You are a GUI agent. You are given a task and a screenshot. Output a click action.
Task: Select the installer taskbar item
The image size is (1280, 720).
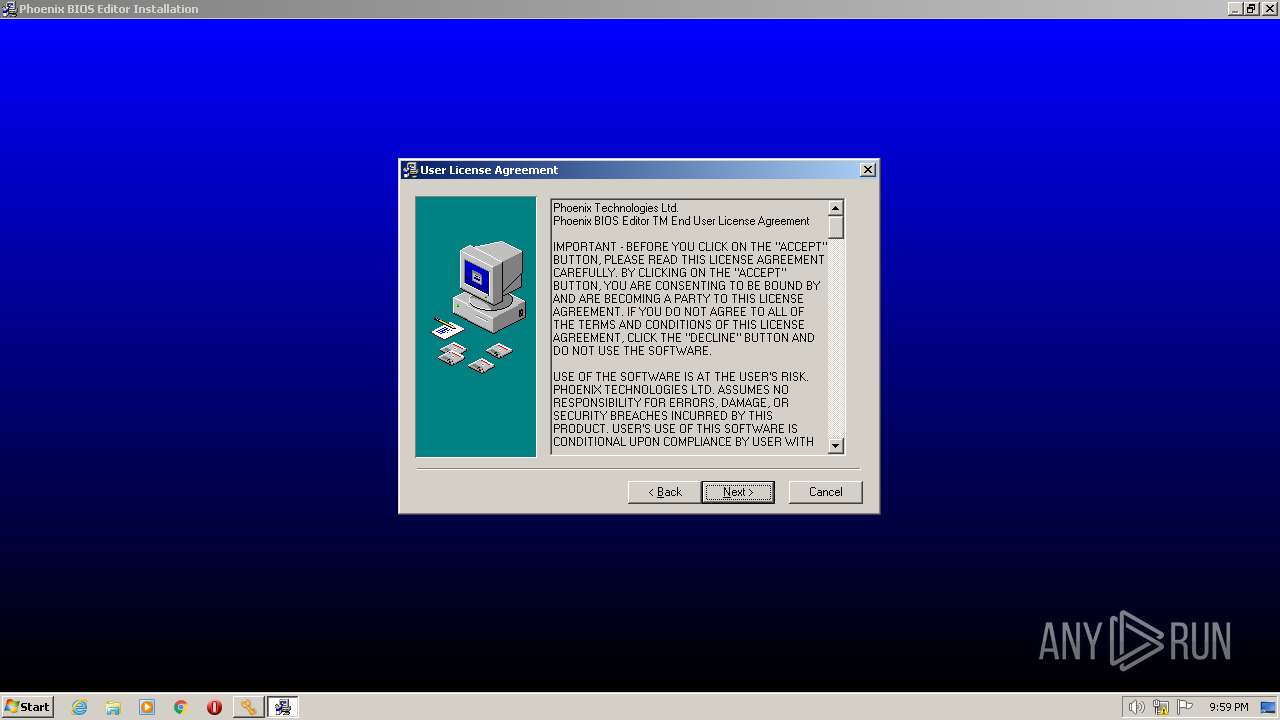(x=283, y=707)
